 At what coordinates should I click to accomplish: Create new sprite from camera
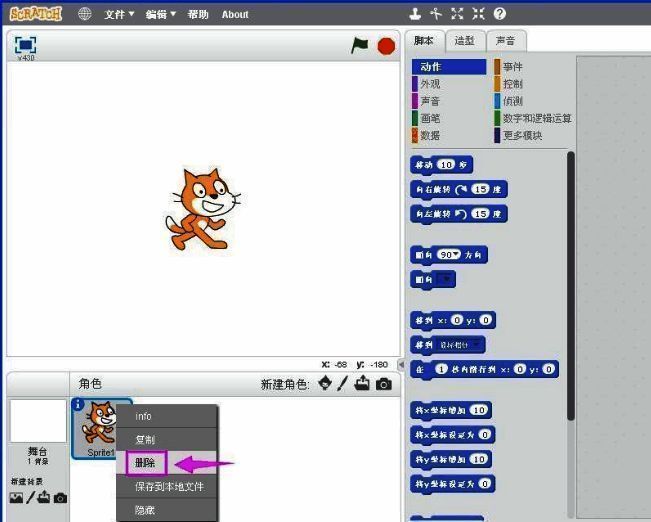[384, 384]
